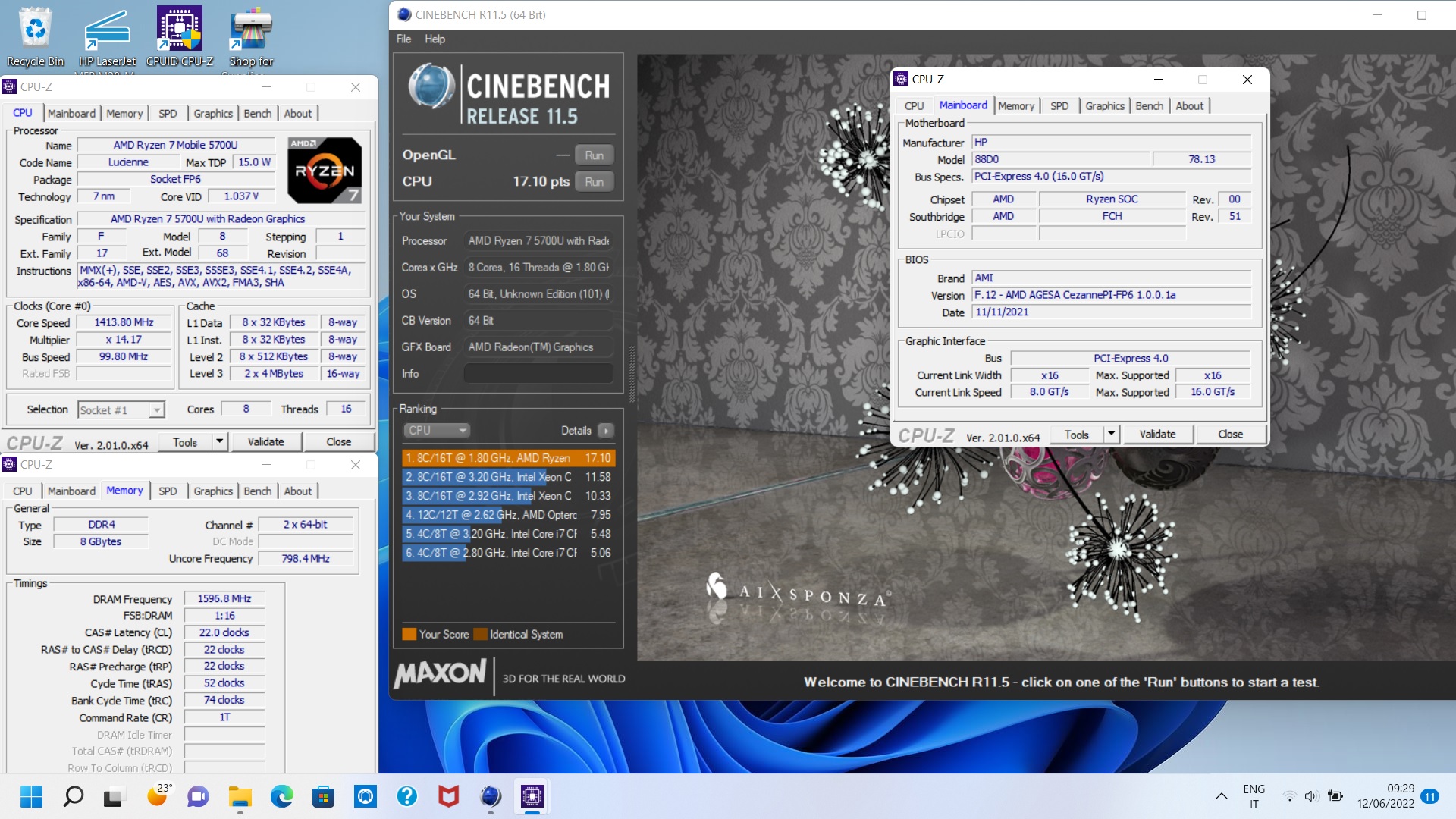This screenshot has width=1456, height=819.
Task: Click the MAXON logo in Cinebench
Action: point(440,673)
